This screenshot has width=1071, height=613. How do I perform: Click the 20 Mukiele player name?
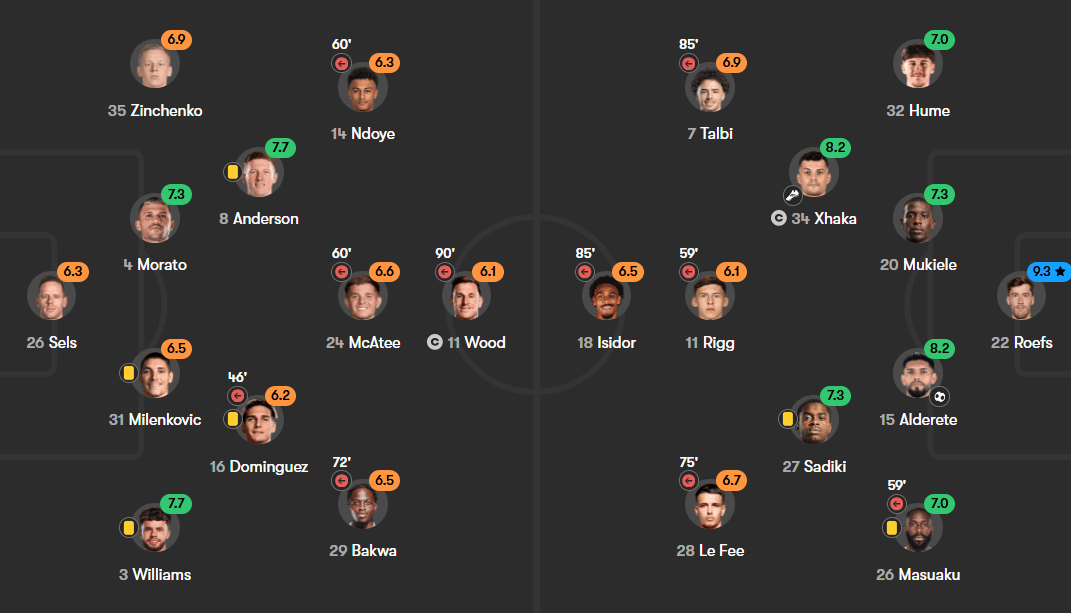(x=918, y=264)
